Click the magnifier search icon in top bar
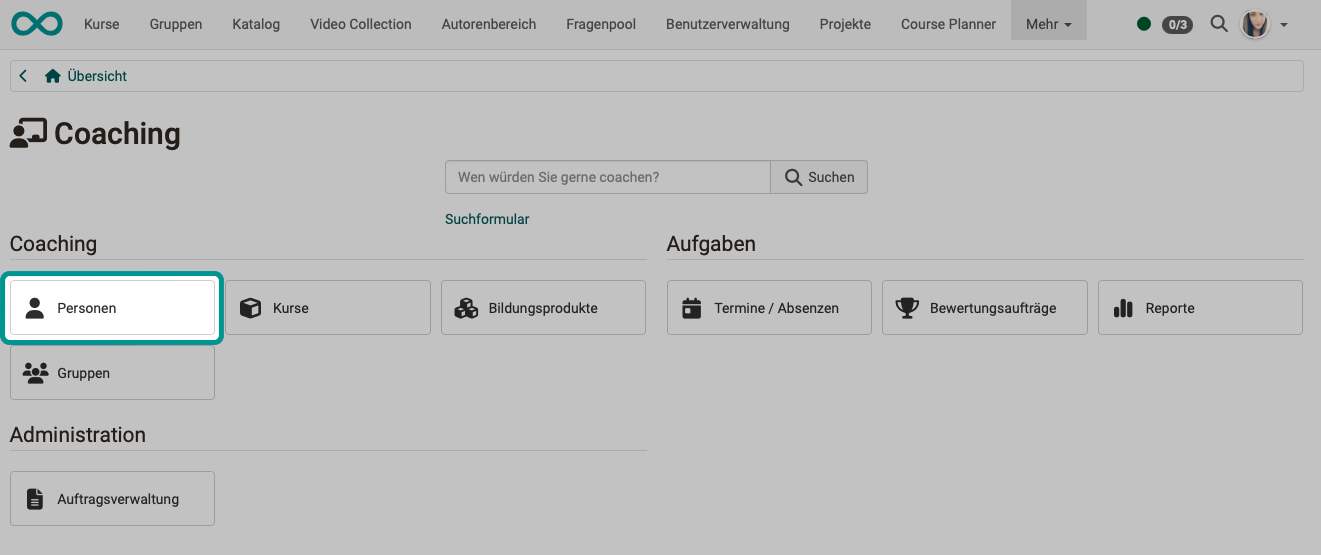The width and height of the screenshot is (1321, 555). click(1218, 24)
